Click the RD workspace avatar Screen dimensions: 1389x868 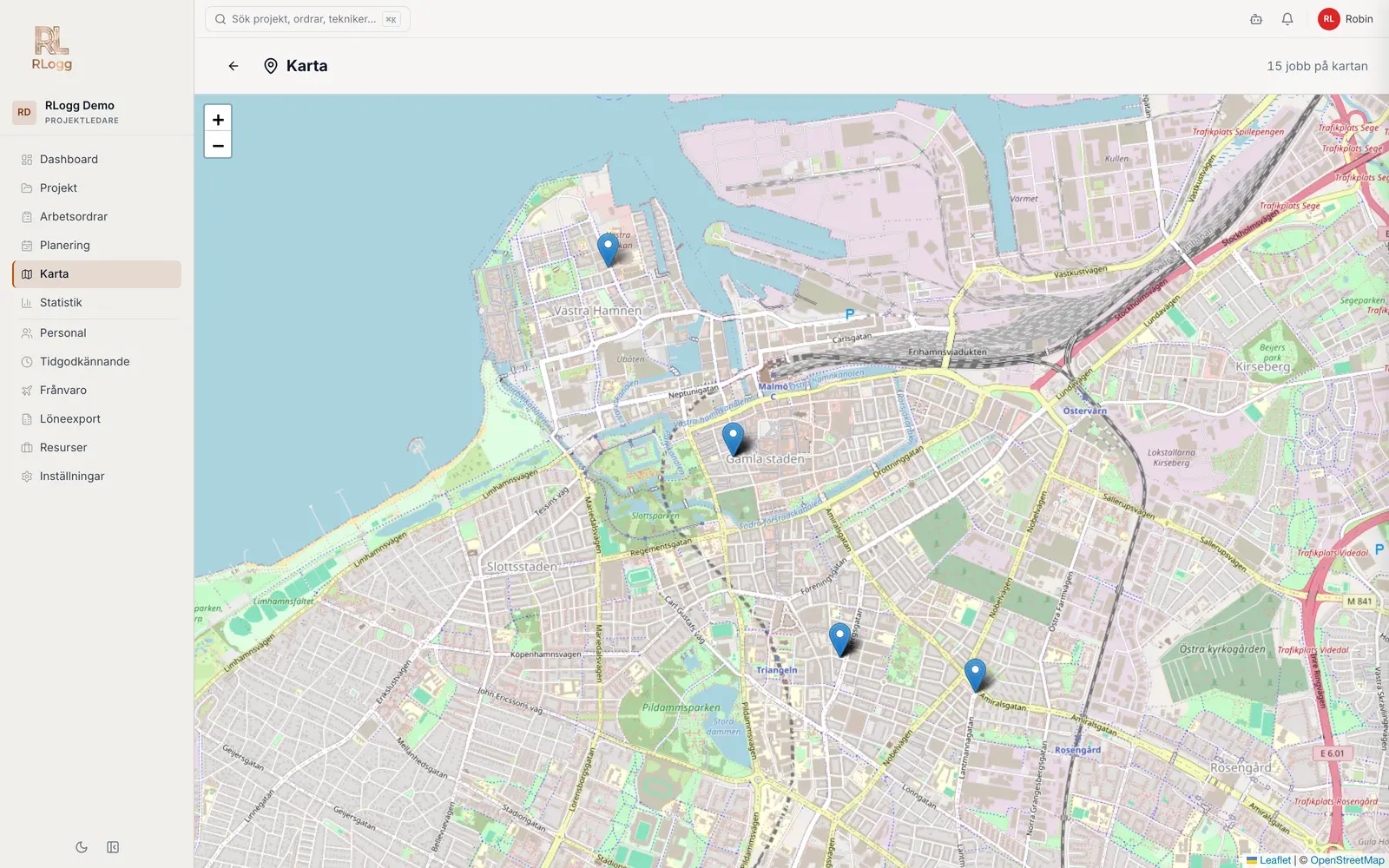point(24,112)
